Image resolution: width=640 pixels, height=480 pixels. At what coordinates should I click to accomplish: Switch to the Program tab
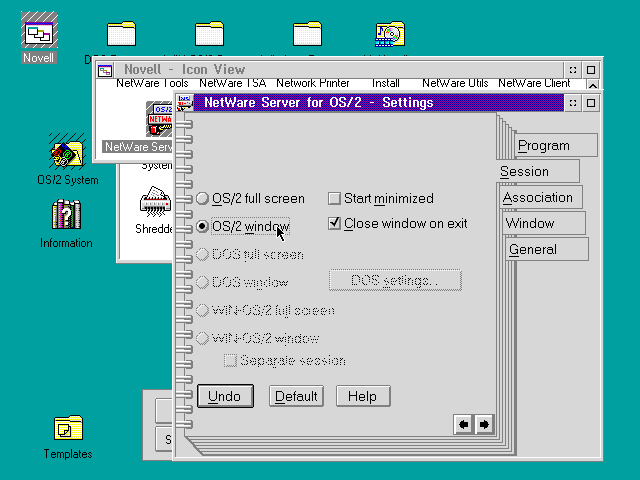556,145
